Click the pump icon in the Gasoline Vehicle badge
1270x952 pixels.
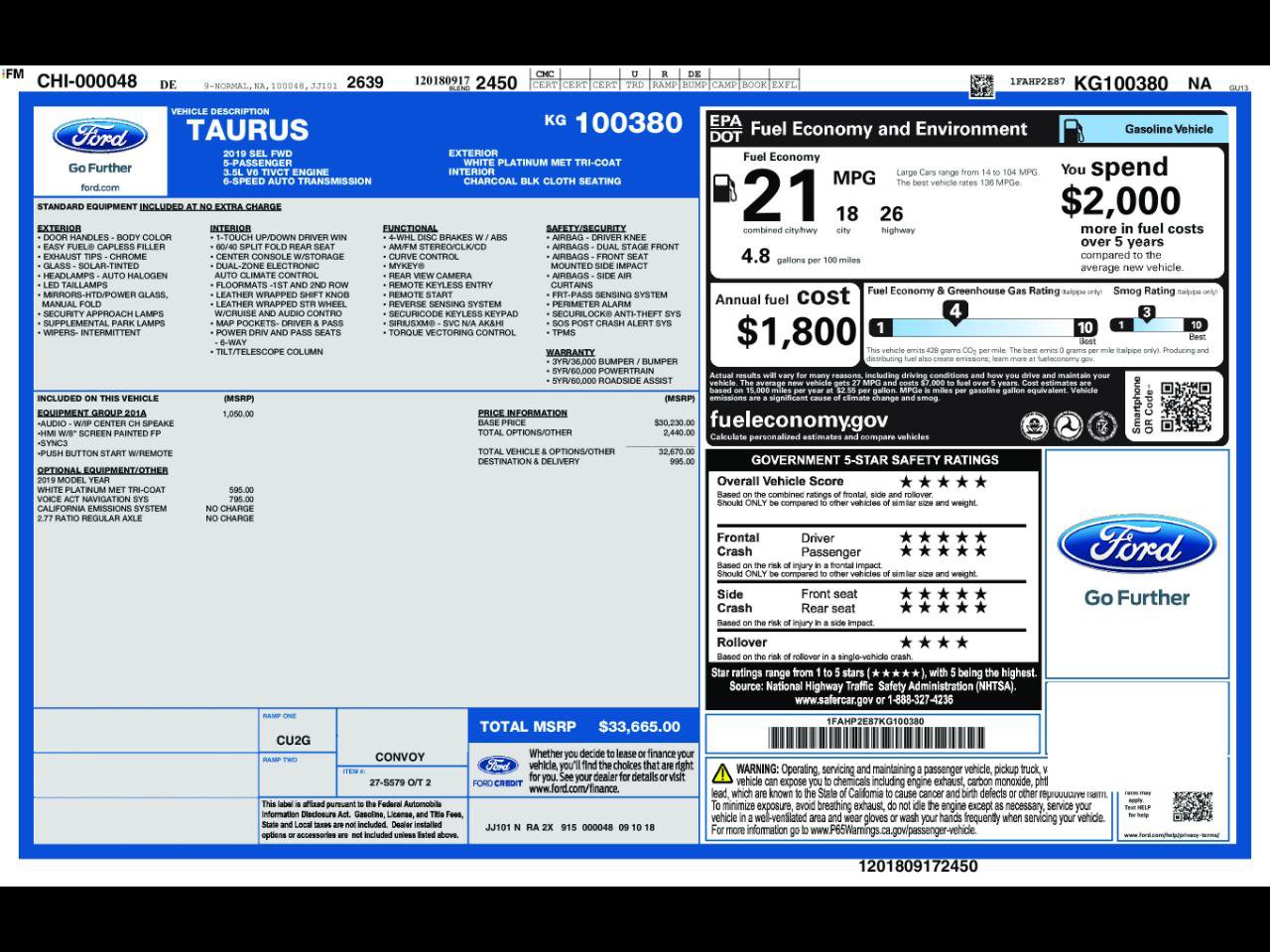pyautogui.click(x=1075, y=130)
